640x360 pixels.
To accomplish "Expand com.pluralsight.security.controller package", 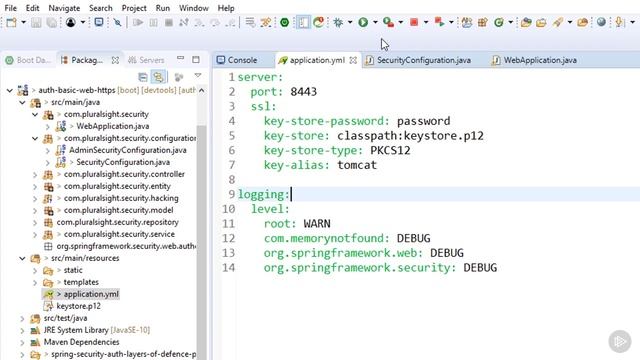I will [x=35, y=175].
